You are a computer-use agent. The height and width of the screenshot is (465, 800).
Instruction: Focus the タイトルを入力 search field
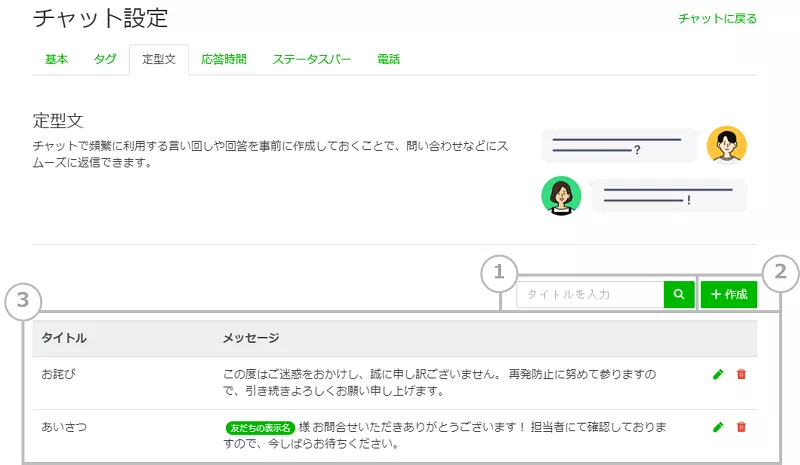590,295
